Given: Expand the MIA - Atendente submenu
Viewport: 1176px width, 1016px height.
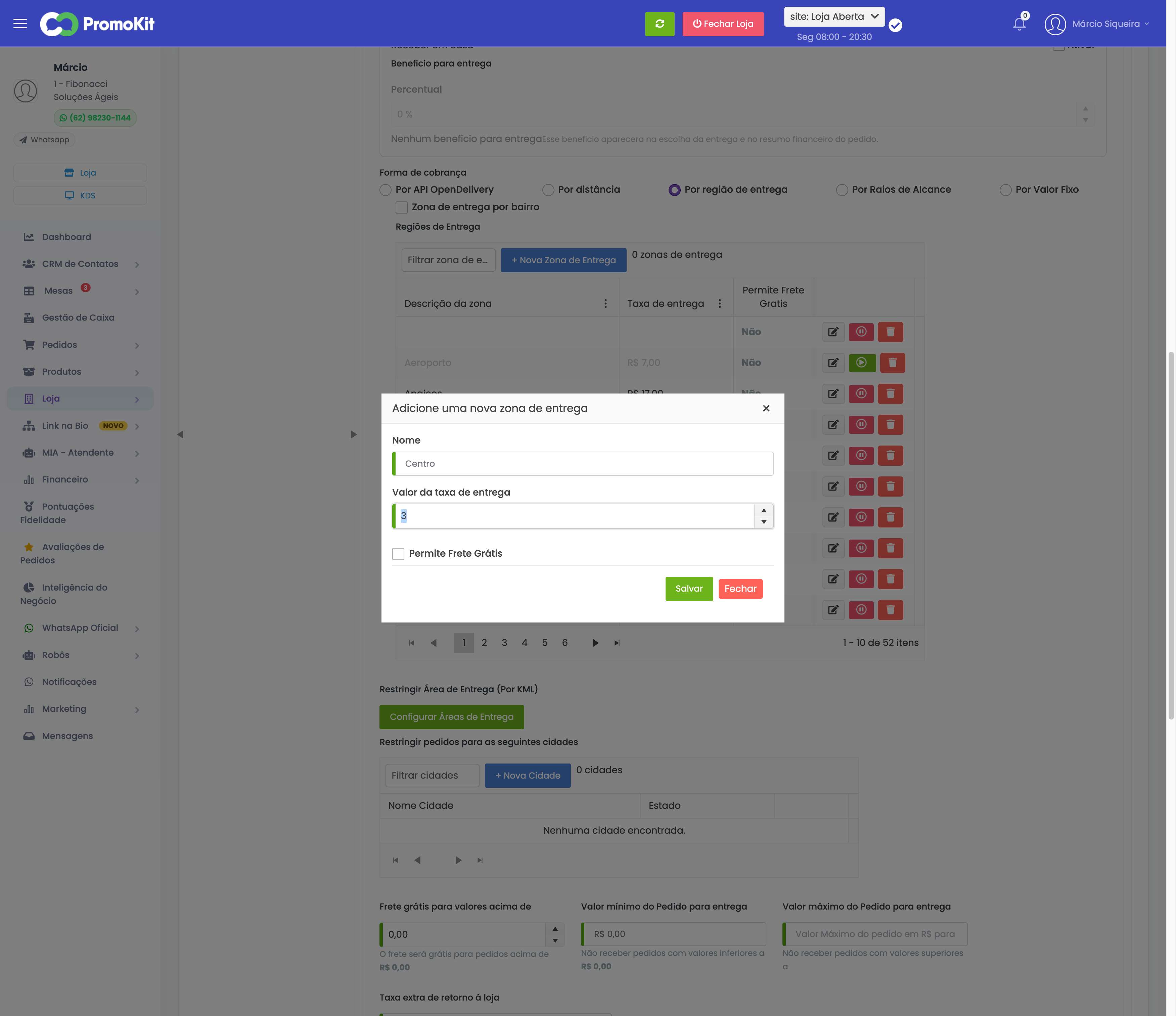Looking at the screenshot, I should (137, 454).
